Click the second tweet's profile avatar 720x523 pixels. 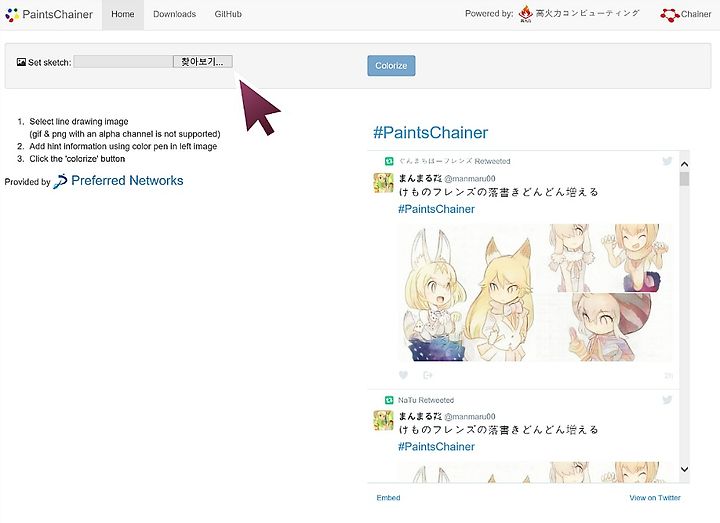pyautogui.click(x=383, y=420)
